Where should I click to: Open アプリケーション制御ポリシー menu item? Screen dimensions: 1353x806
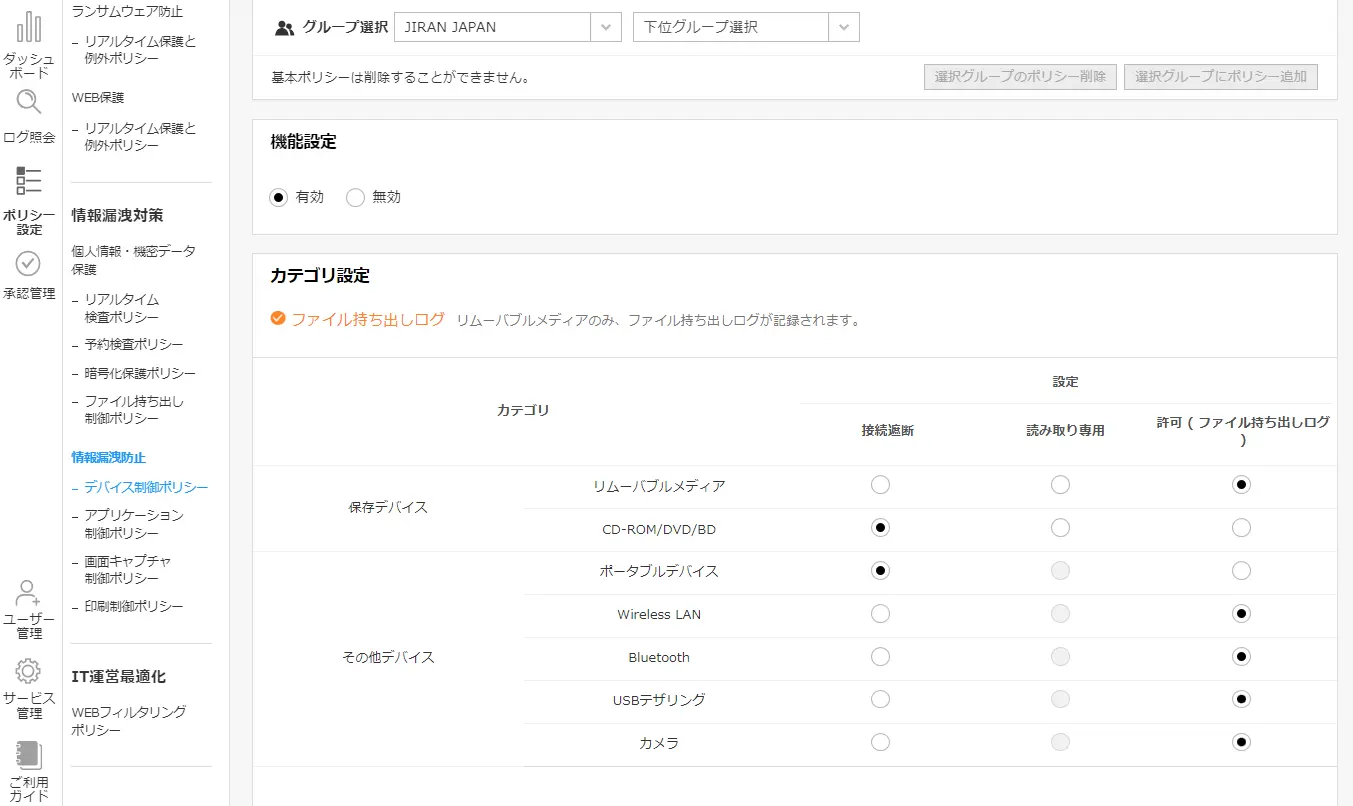click(134, 524)
